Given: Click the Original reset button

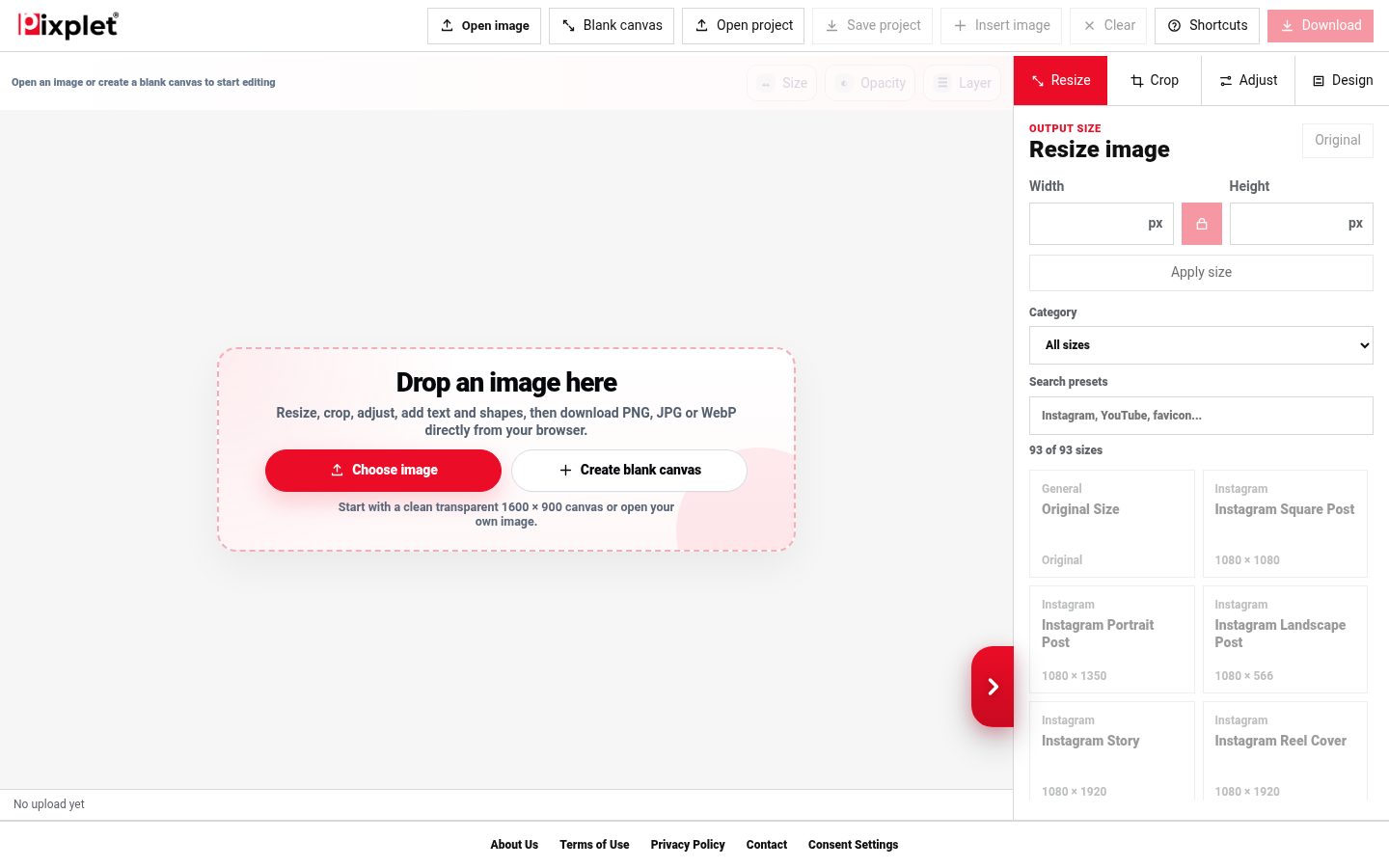Looking at the screenshot, I should click(1338, 141).
